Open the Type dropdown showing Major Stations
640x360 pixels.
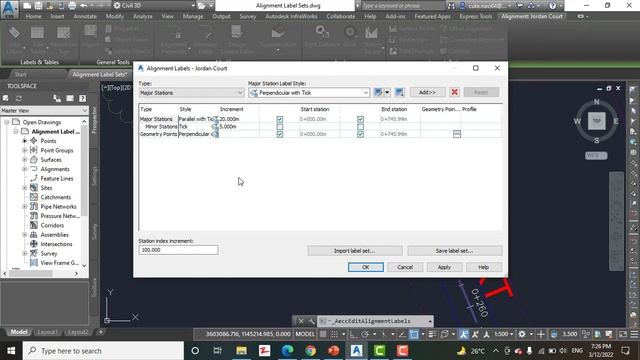click(x=191, y=93)
